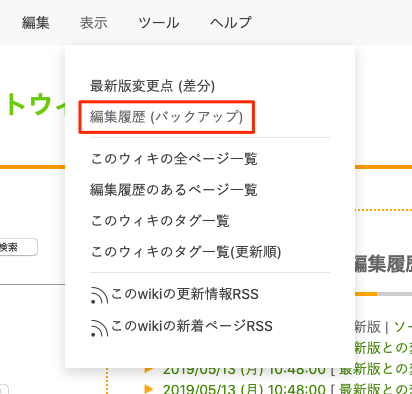Select 最新版変更点 (差分) menu entry
This screenshot has height=394, width=412.
tap(152, 86)
